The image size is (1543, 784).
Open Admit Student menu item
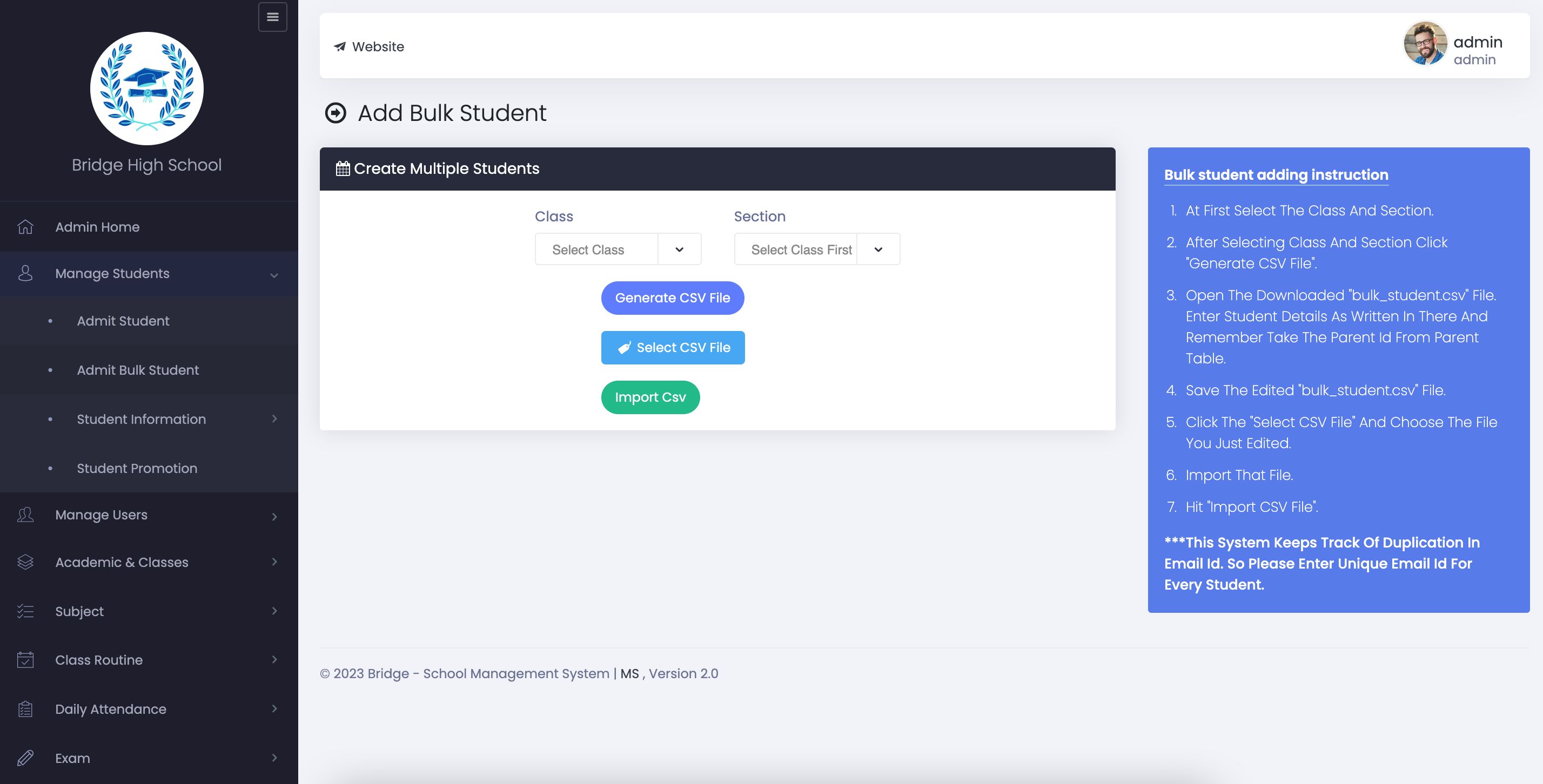click(x=123, y=321)
